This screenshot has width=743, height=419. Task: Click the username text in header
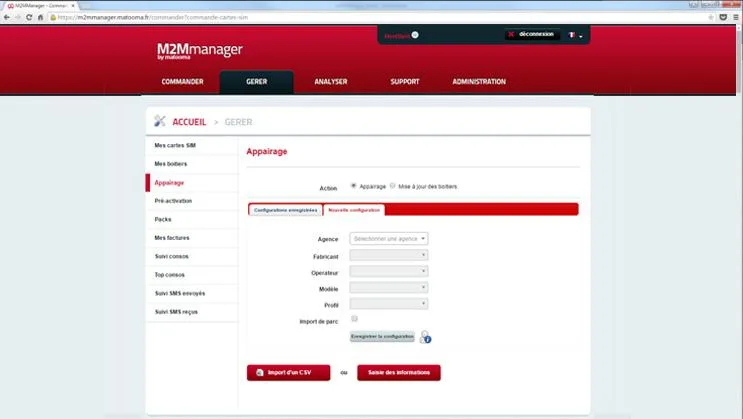click(397, 36)
